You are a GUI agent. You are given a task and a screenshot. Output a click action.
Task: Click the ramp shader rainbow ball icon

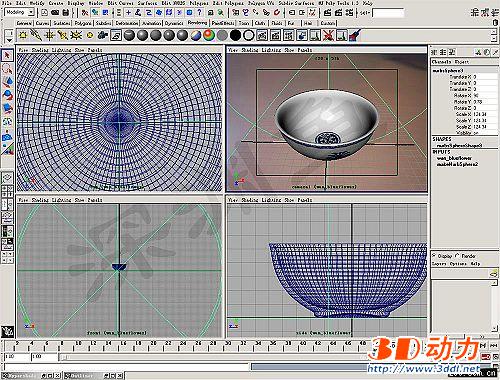coord(209,35)
